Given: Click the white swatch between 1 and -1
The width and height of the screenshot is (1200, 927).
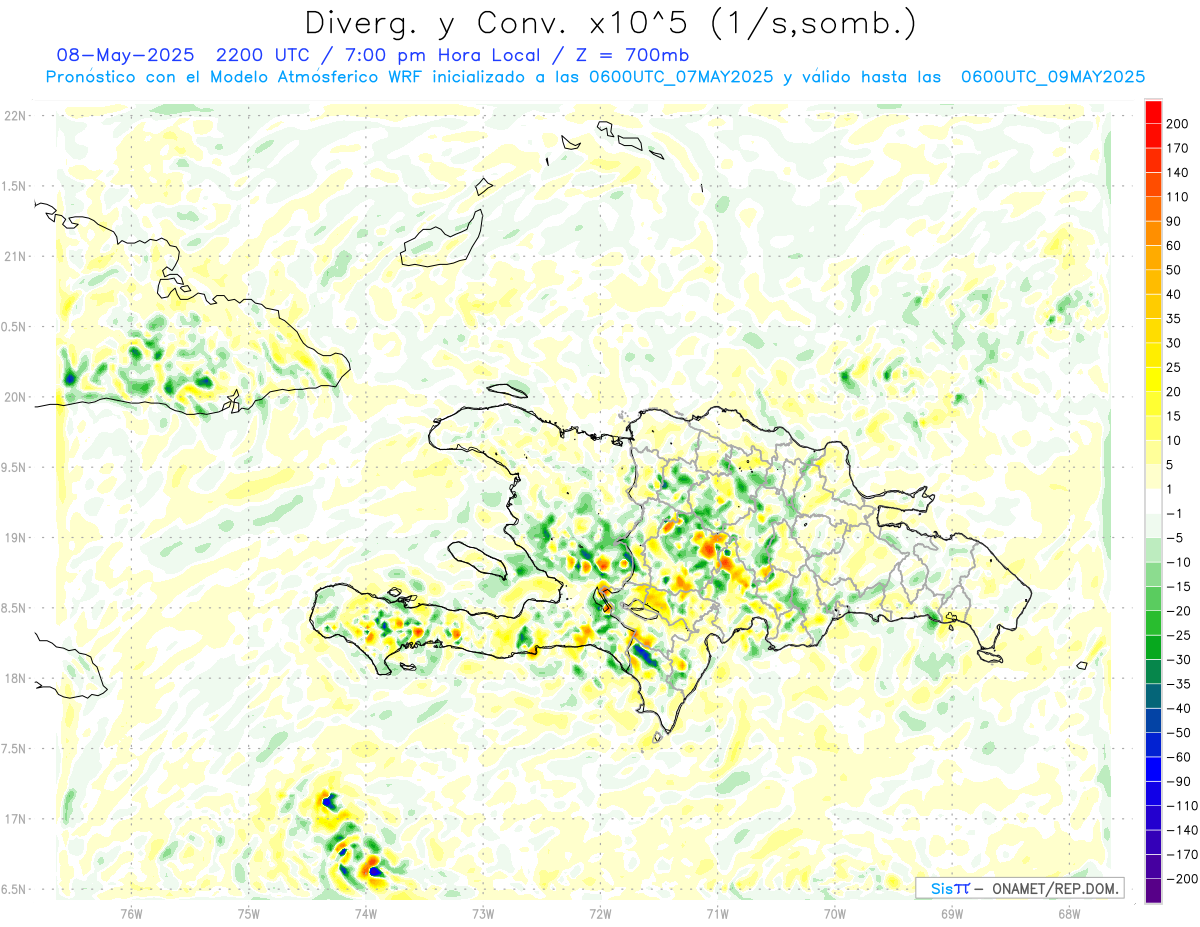Looking at the screenshot, I should (1153, 501).
